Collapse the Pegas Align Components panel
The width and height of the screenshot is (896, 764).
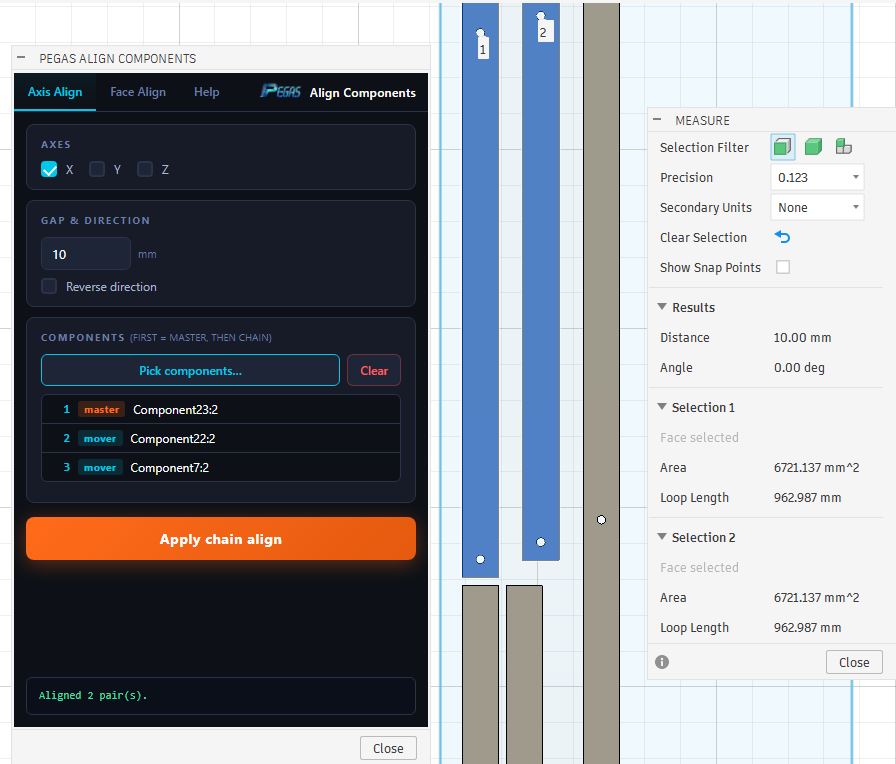pyautogui.click(x=21, y=57)
